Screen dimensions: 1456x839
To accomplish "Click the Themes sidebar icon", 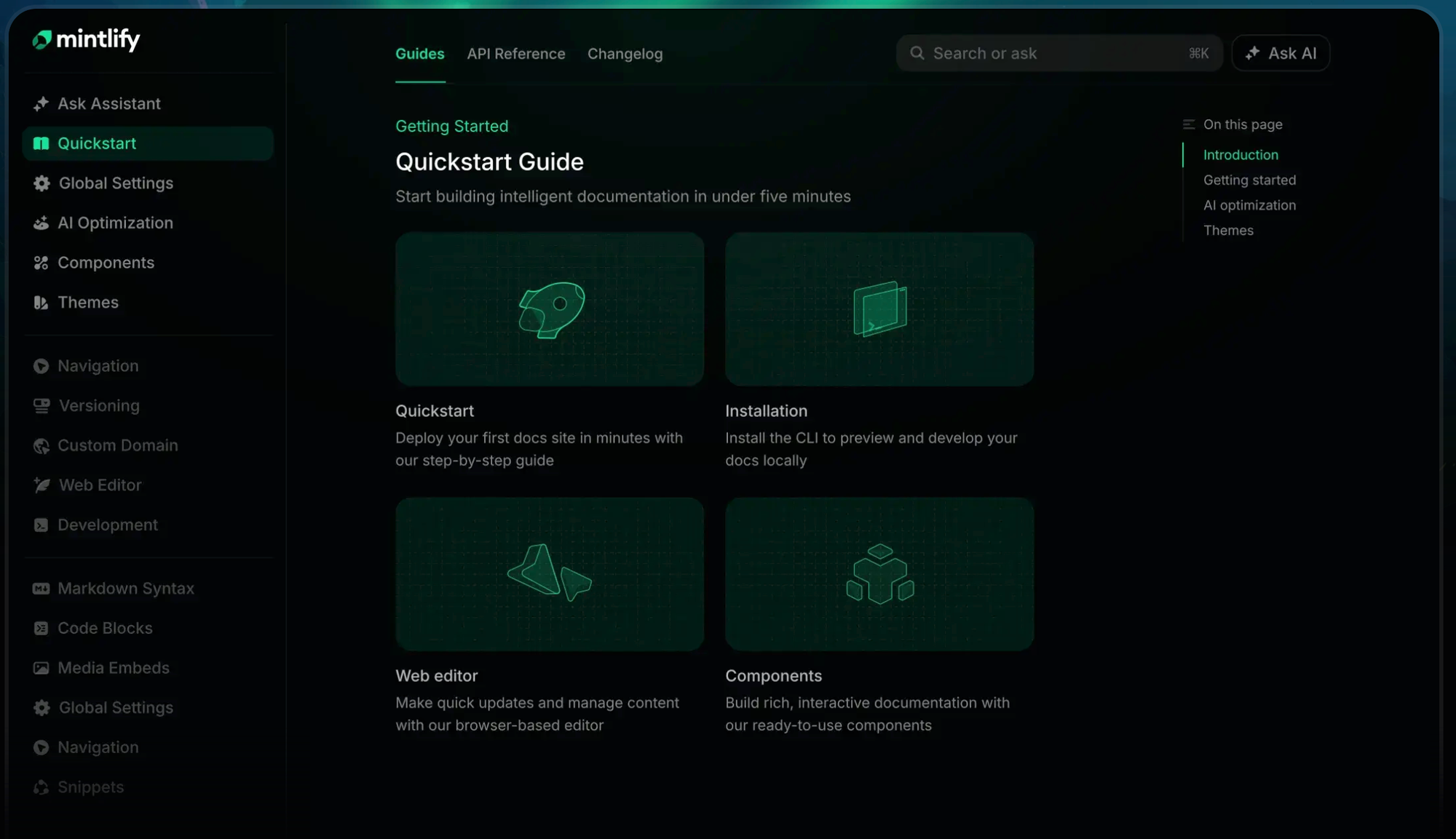I will tap(41, 303).
